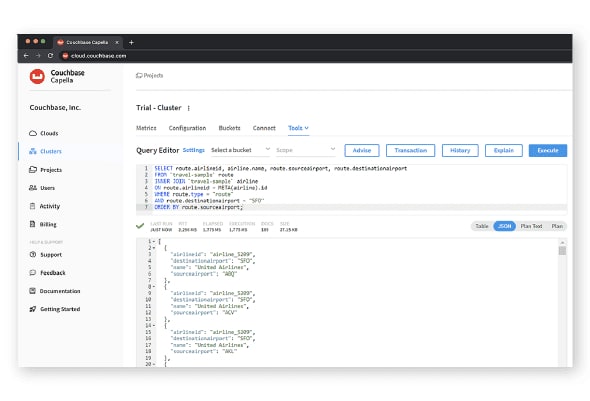The height and width of the screenshot is (401, 590).
Task: Open Clouds via its cloud icon
Action: [33, 133]
